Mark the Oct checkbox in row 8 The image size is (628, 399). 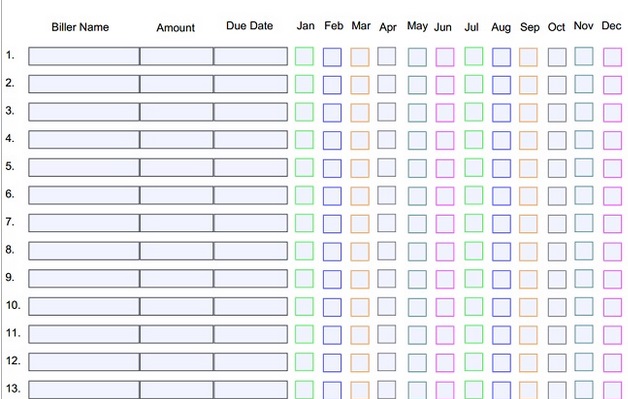(x=557, y=252)
